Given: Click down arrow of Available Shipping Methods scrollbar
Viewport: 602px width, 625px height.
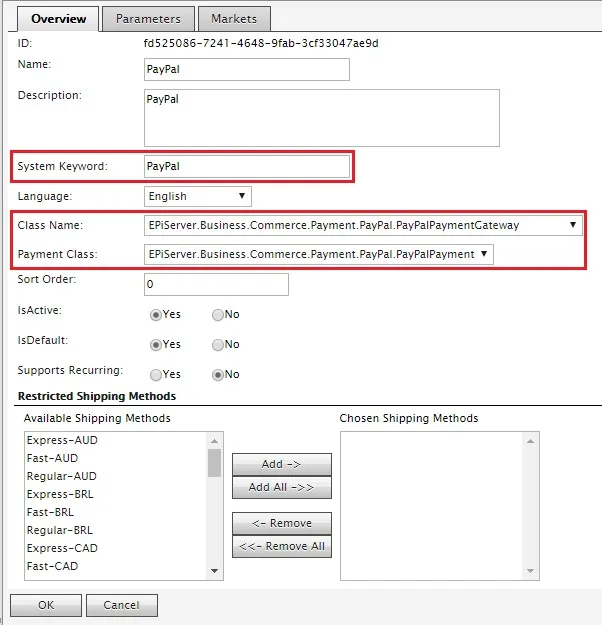Looking at the screenshot, I should point(214,571).
